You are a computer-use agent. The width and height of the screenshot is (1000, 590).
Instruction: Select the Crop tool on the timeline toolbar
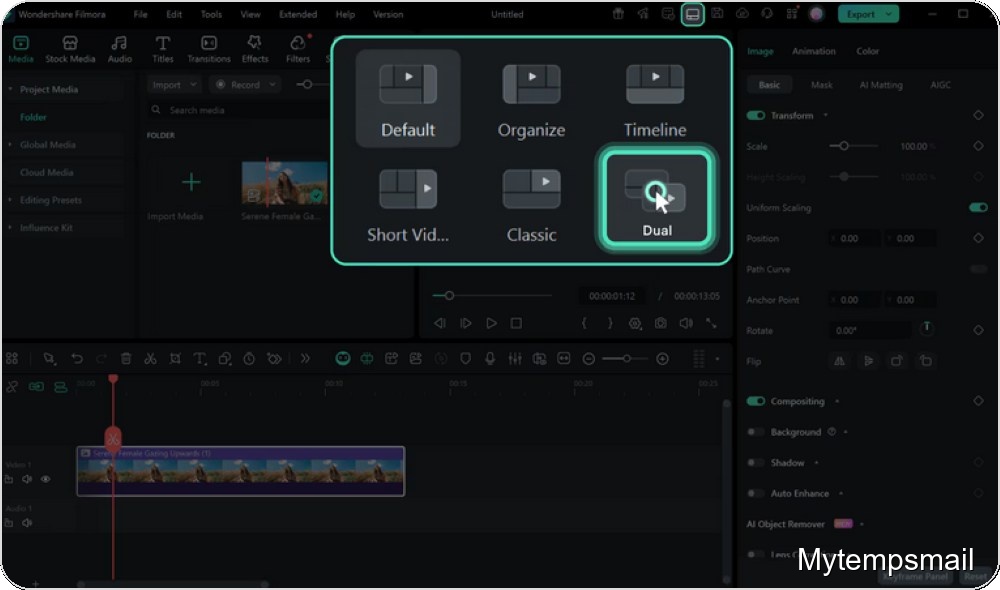click(x=174, y=358)
